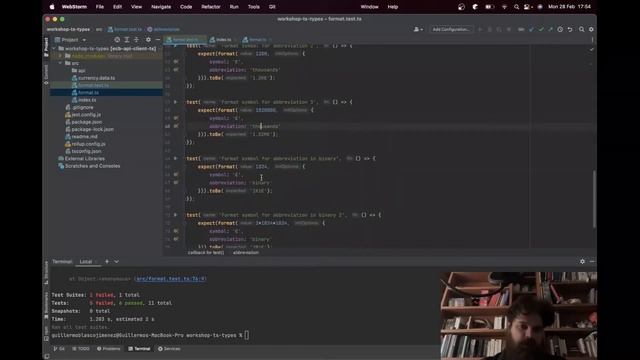640x360 pixels.
Task: Select the format.test.ts editor tab
Action: tap(185, 40)
